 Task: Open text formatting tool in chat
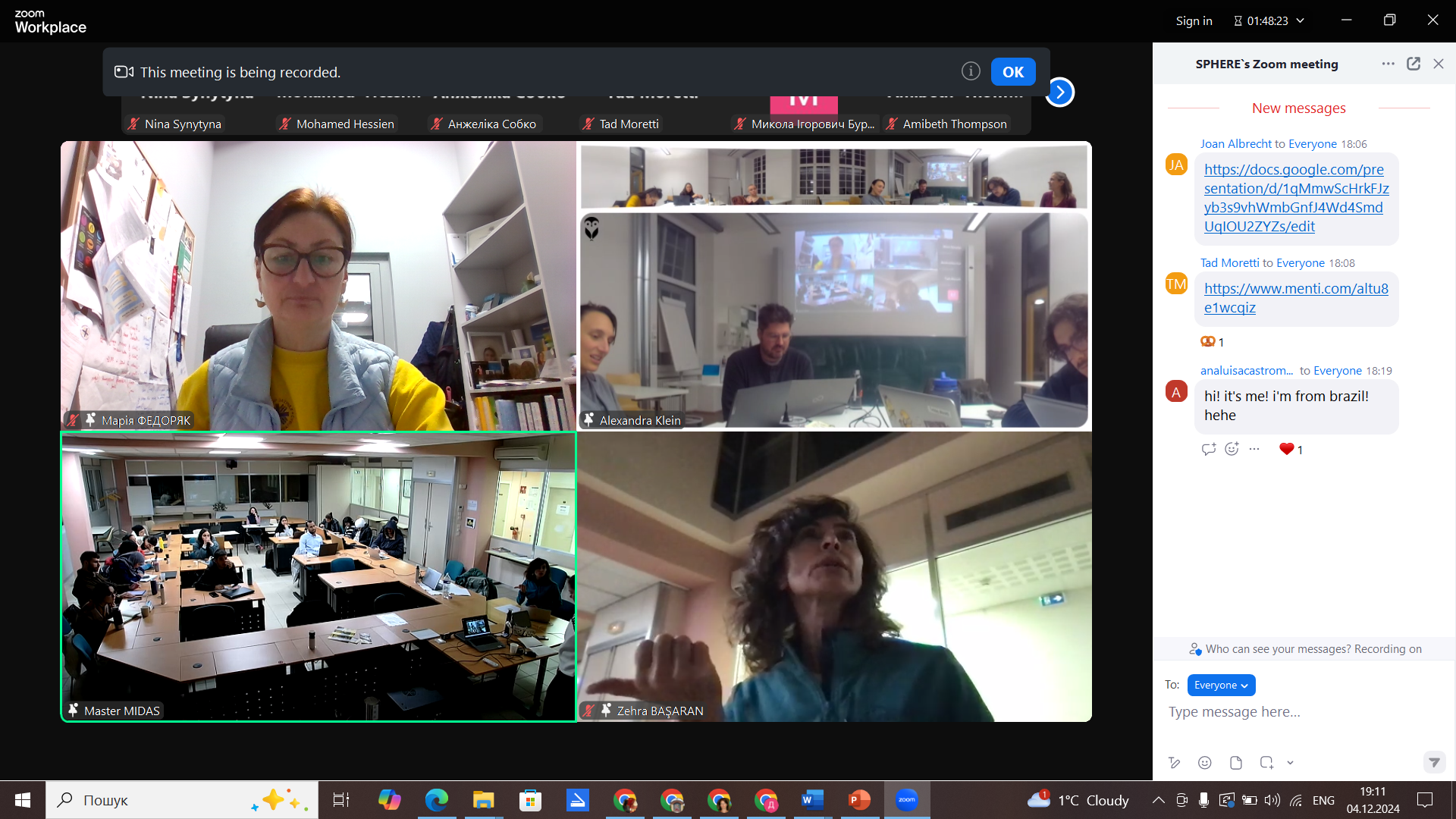pos(1175,763)
